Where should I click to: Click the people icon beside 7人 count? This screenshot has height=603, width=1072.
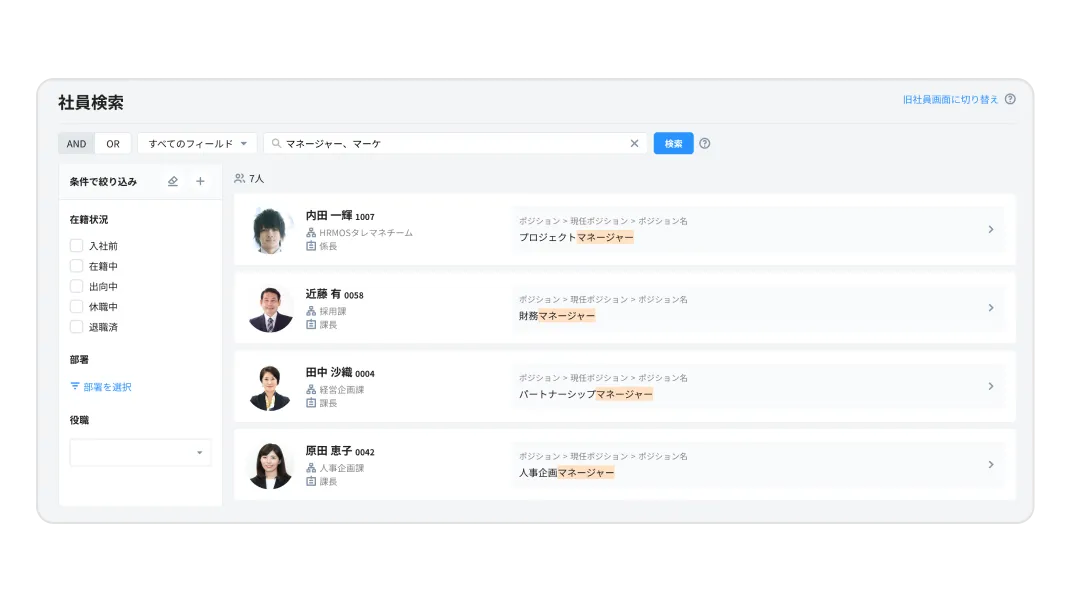point(239,178)
